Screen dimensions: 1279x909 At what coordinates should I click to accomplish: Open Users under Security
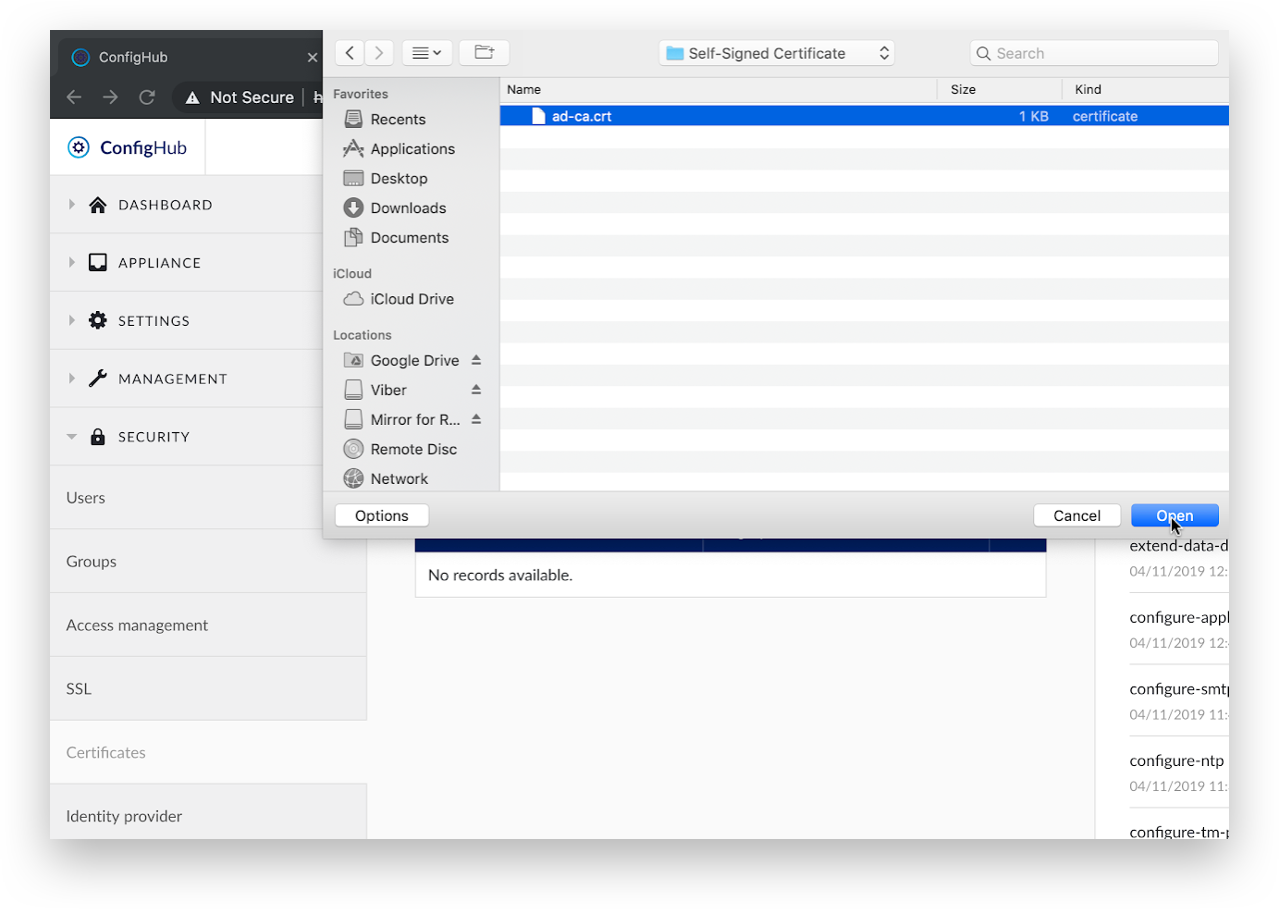(208, 497)
